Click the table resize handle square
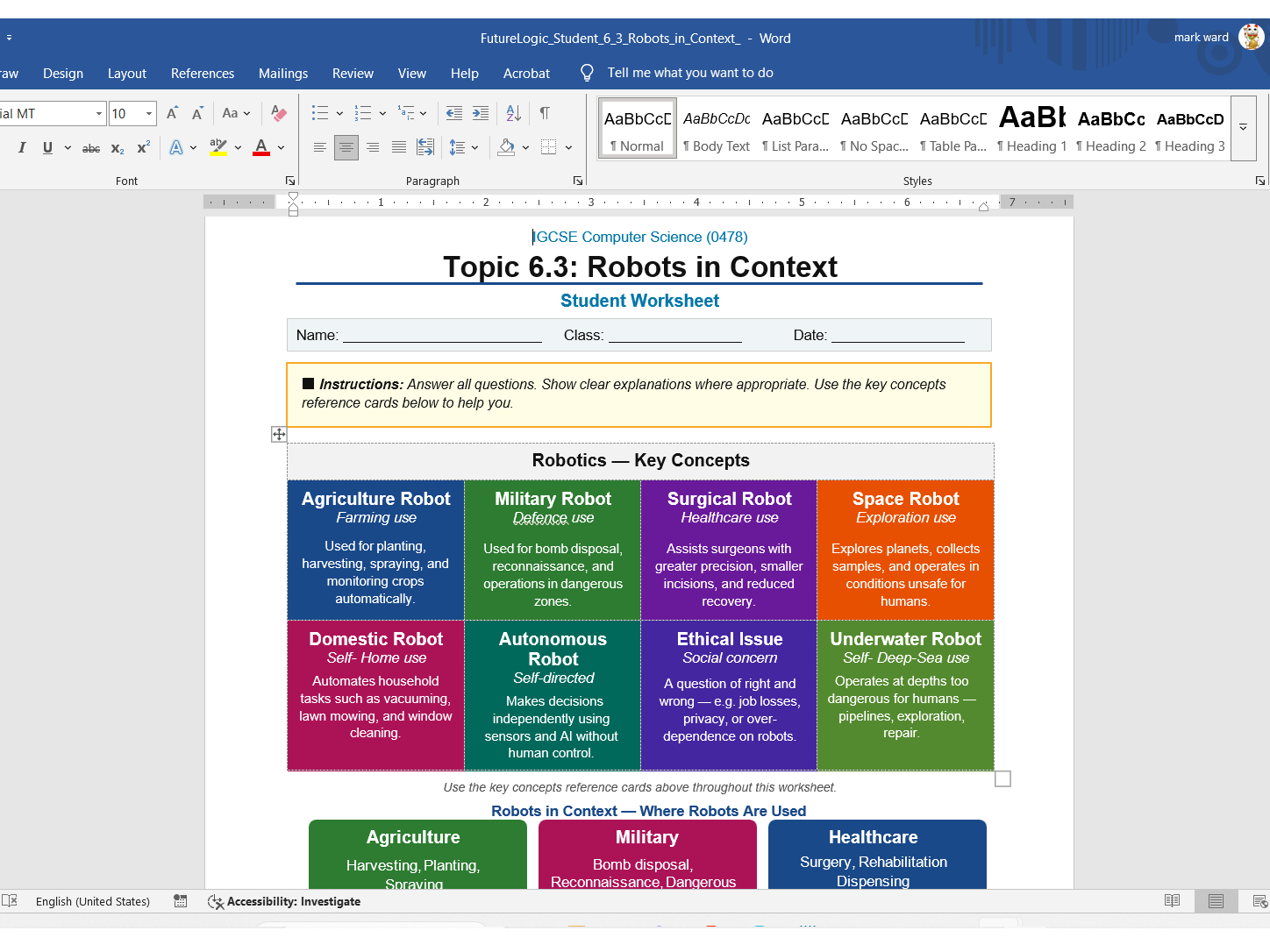This screenshot has height=952, width=1270. [x=1003, y=778]
